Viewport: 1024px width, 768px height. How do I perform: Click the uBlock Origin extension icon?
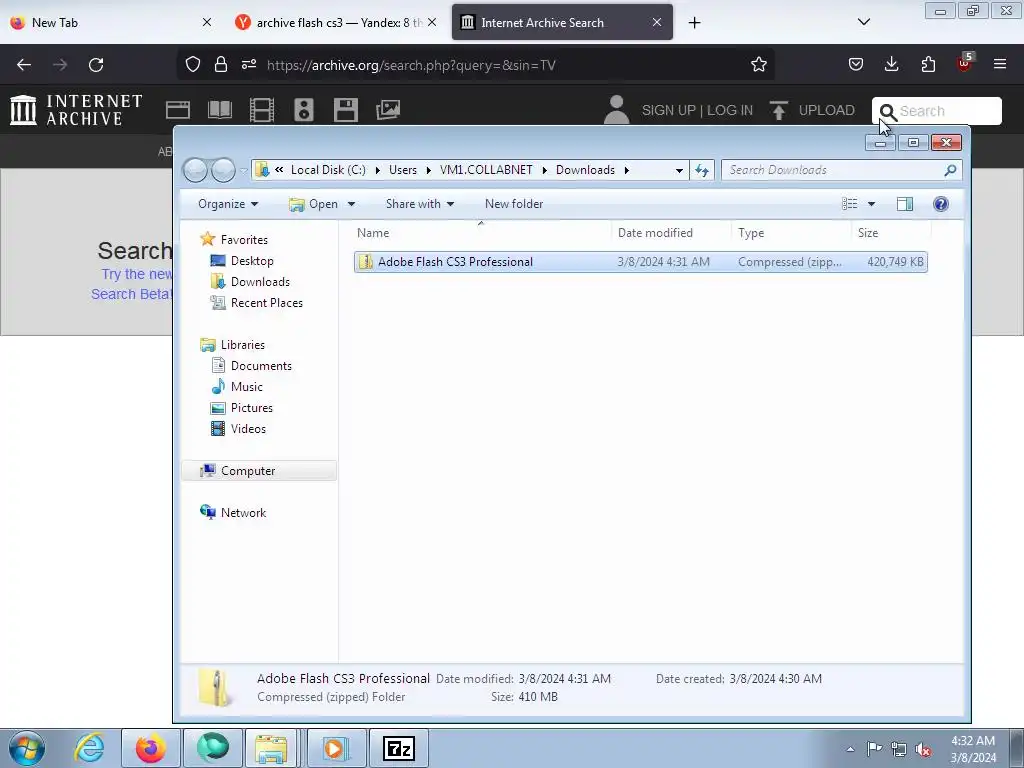[x=964, y=63]
